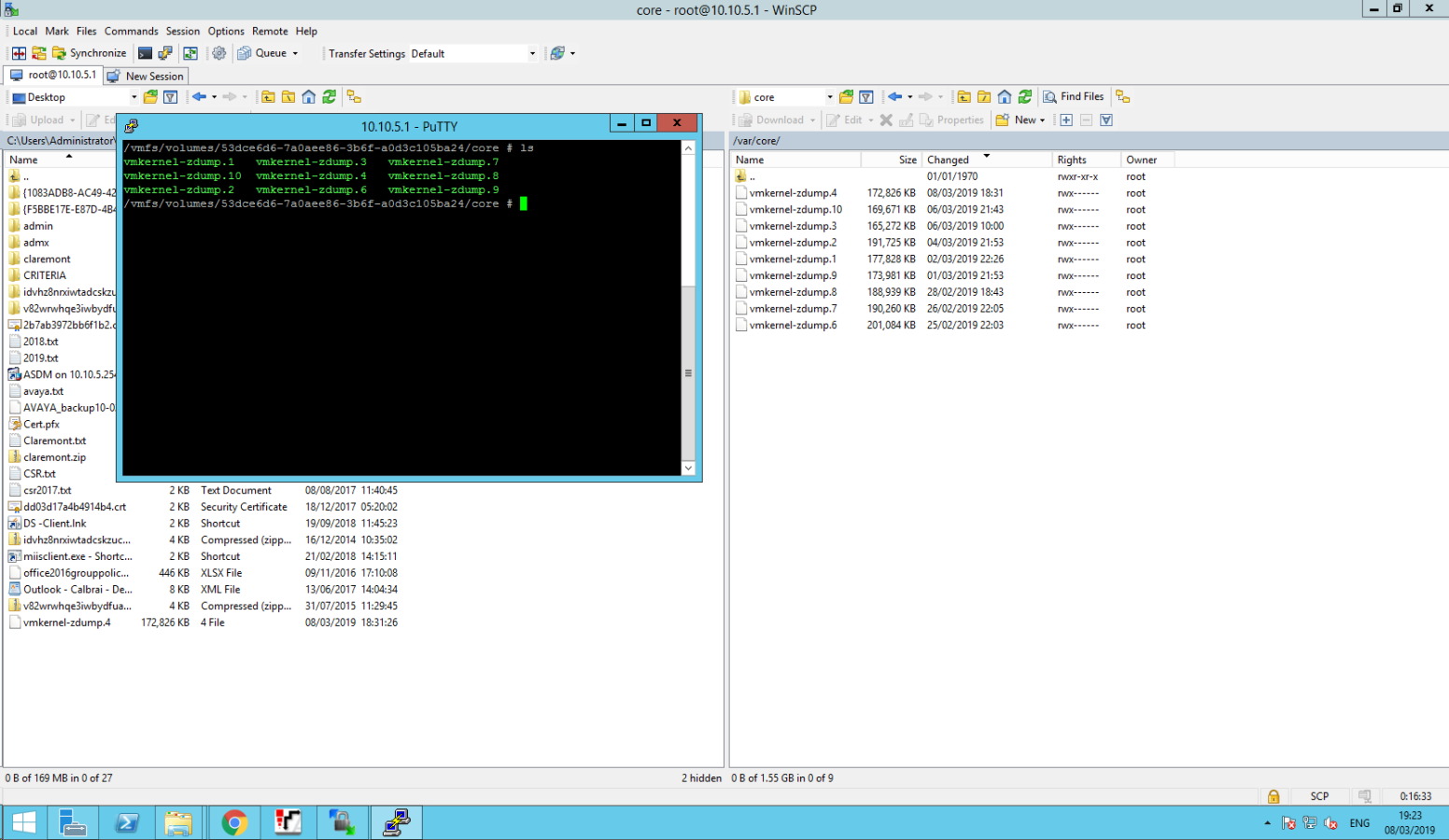Click the remote panel Back arrow

click(x=894, y=97)
